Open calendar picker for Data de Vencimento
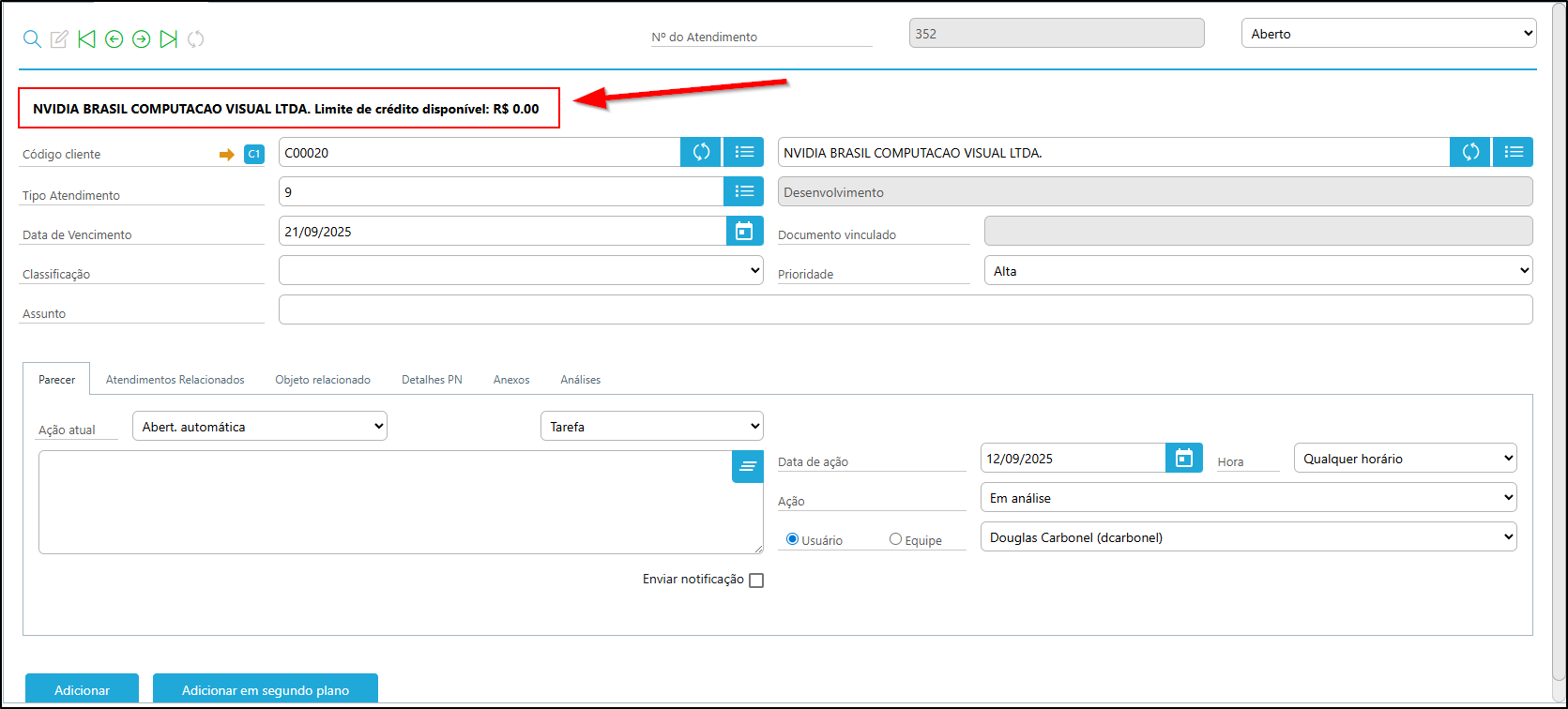Image resolution: width=1568 pixels, height=709 pixels. click(x=744, y=231)
